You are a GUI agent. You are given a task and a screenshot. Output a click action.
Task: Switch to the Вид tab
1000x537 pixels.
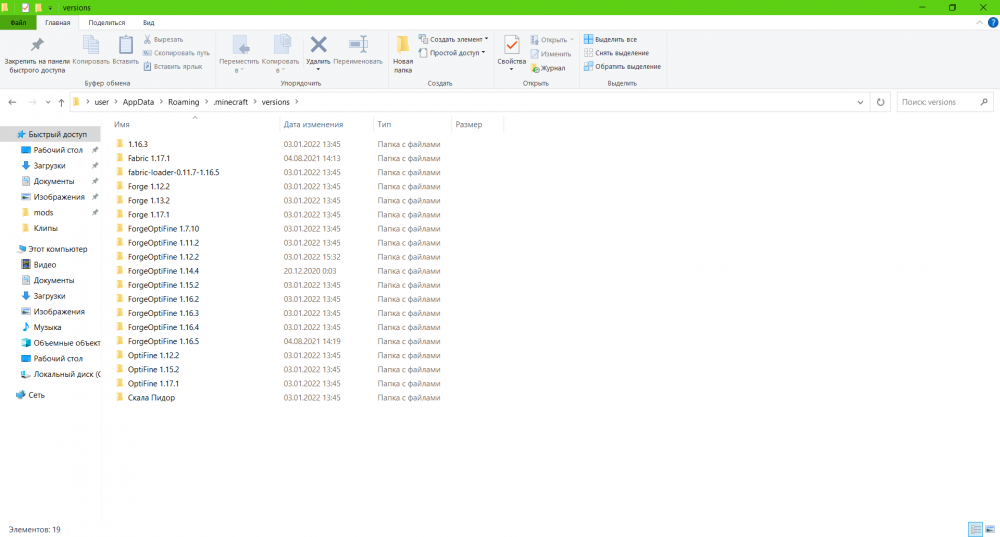149,22
